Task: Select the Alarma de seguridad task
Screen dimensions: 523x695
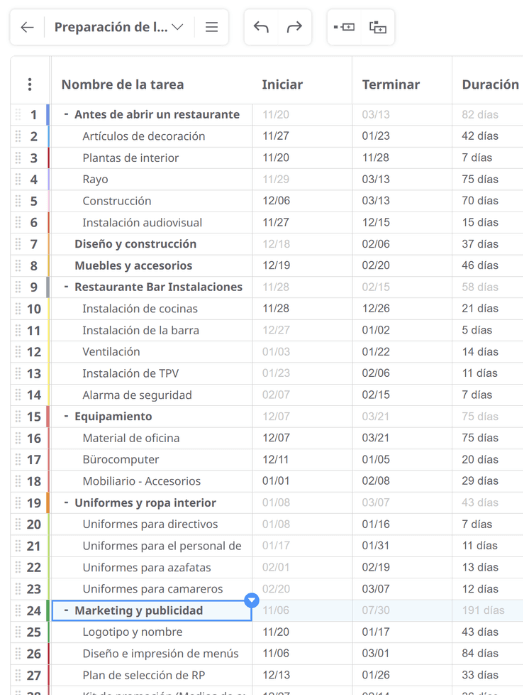Action: (x=137, y=395)
